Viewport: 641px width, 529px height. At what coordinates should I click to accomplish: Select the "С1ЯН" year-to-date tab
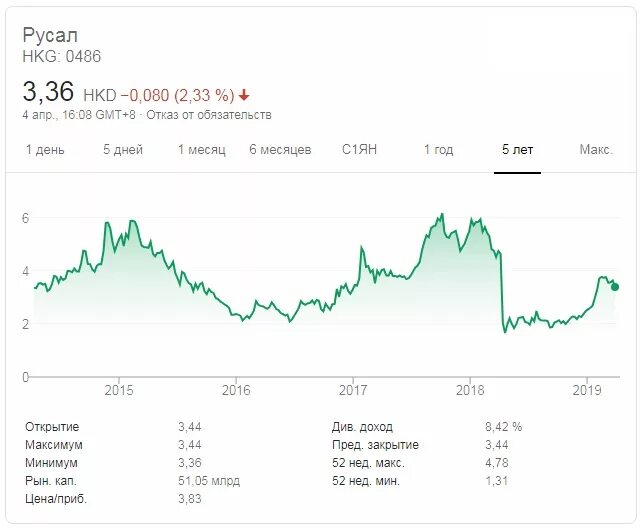click(x=359, y=150)
